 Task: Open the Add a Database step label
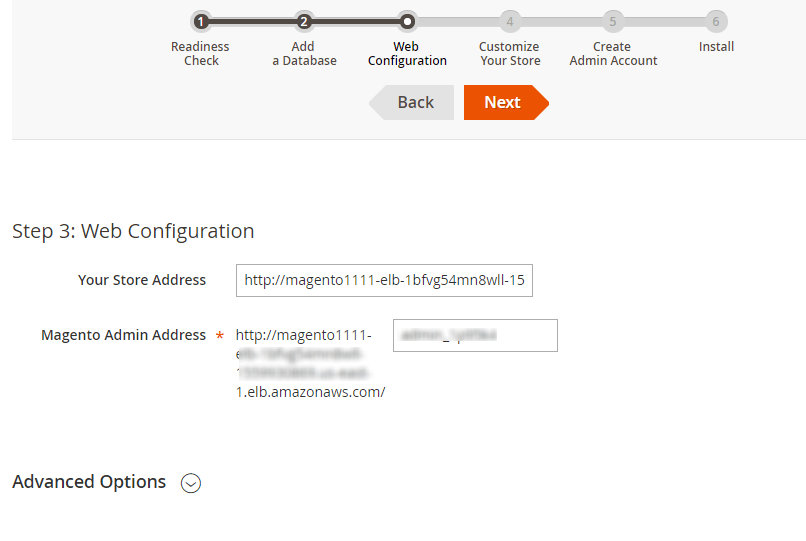(304, 54)
